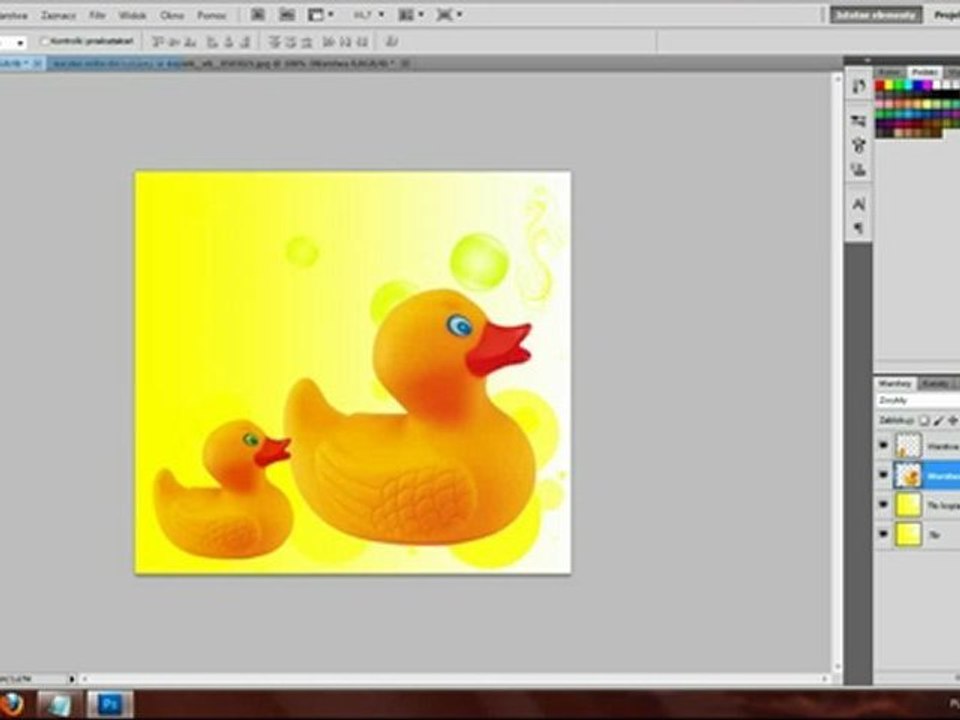Open the status bar info arrow

(x=72, y=679)
